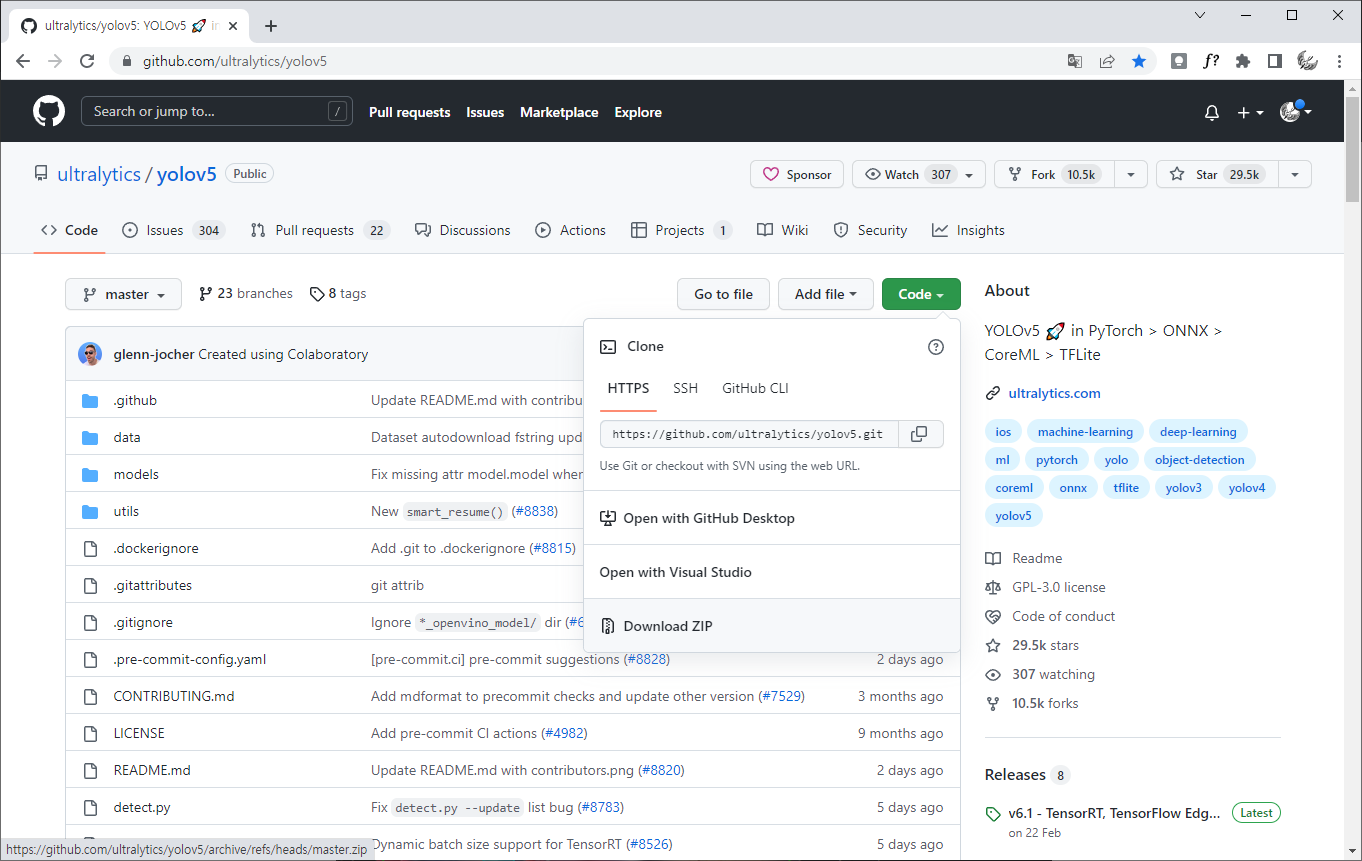Click the browser translate icon

point(1075,61)
